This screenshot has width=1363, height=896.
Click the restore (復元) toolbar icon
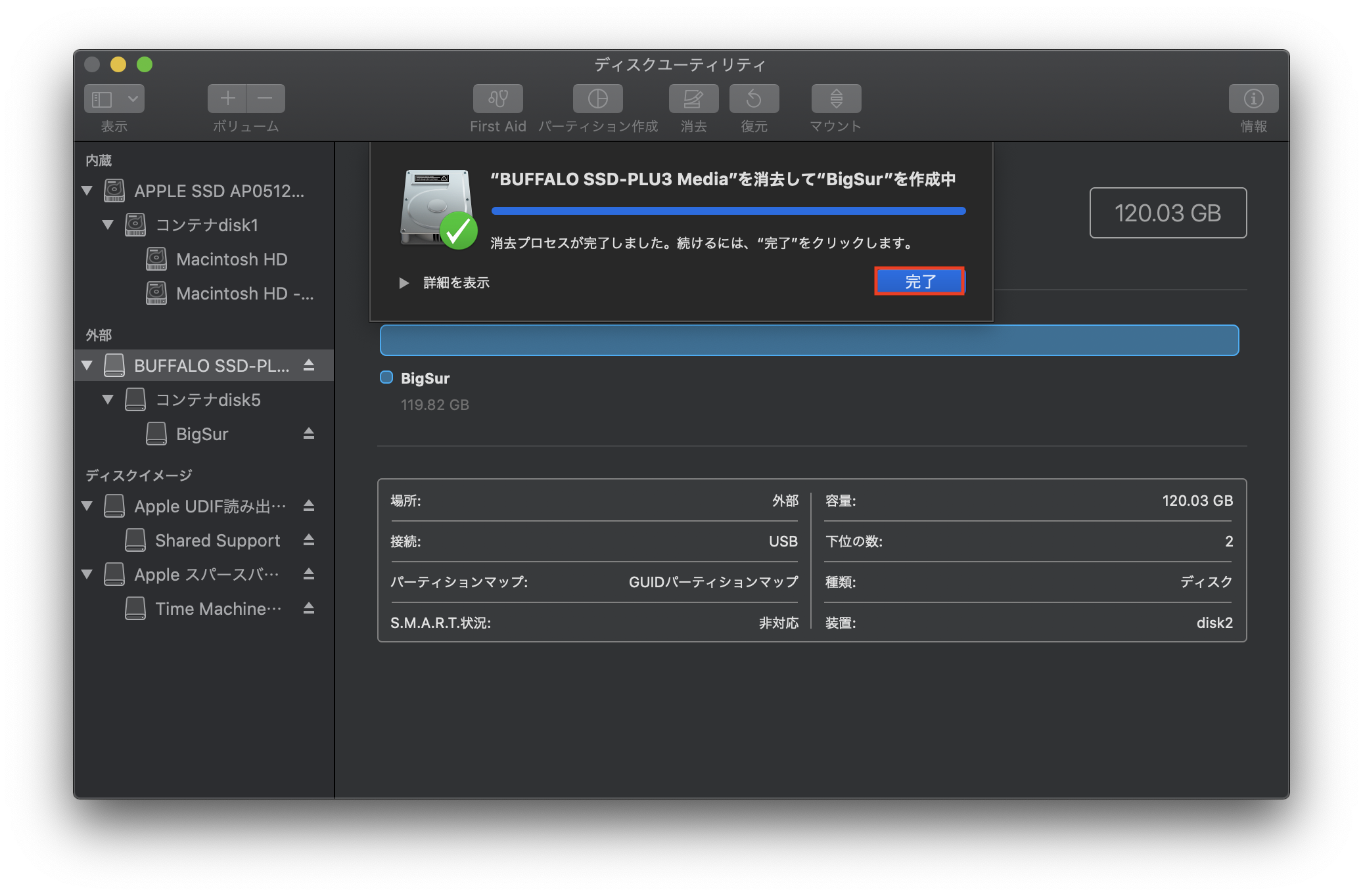pyautogui.click(x=754, y=99)
